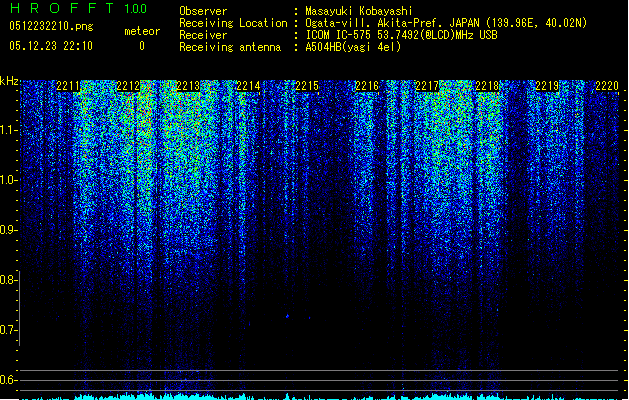Click the 2218 time marker
Image resolution: width=629 pixels, height=400 pixels.
click(x=487, y=86)
